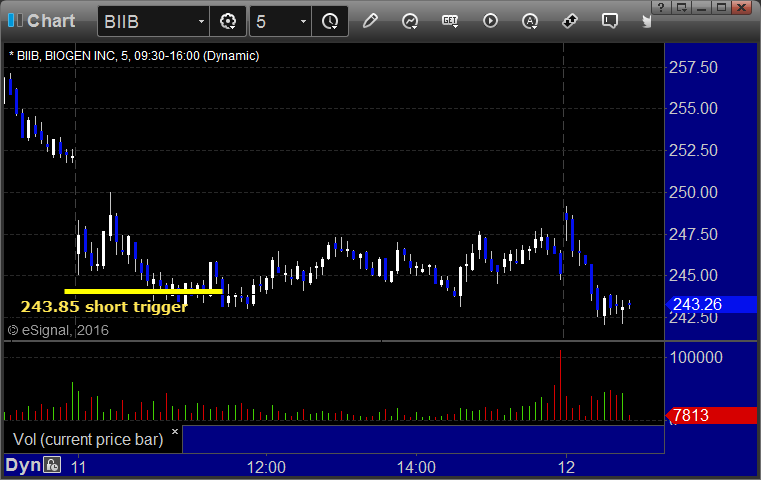Screen dimensions: 761x480
Task: Open the comment speech bubble icon
Action: [610, 21]
